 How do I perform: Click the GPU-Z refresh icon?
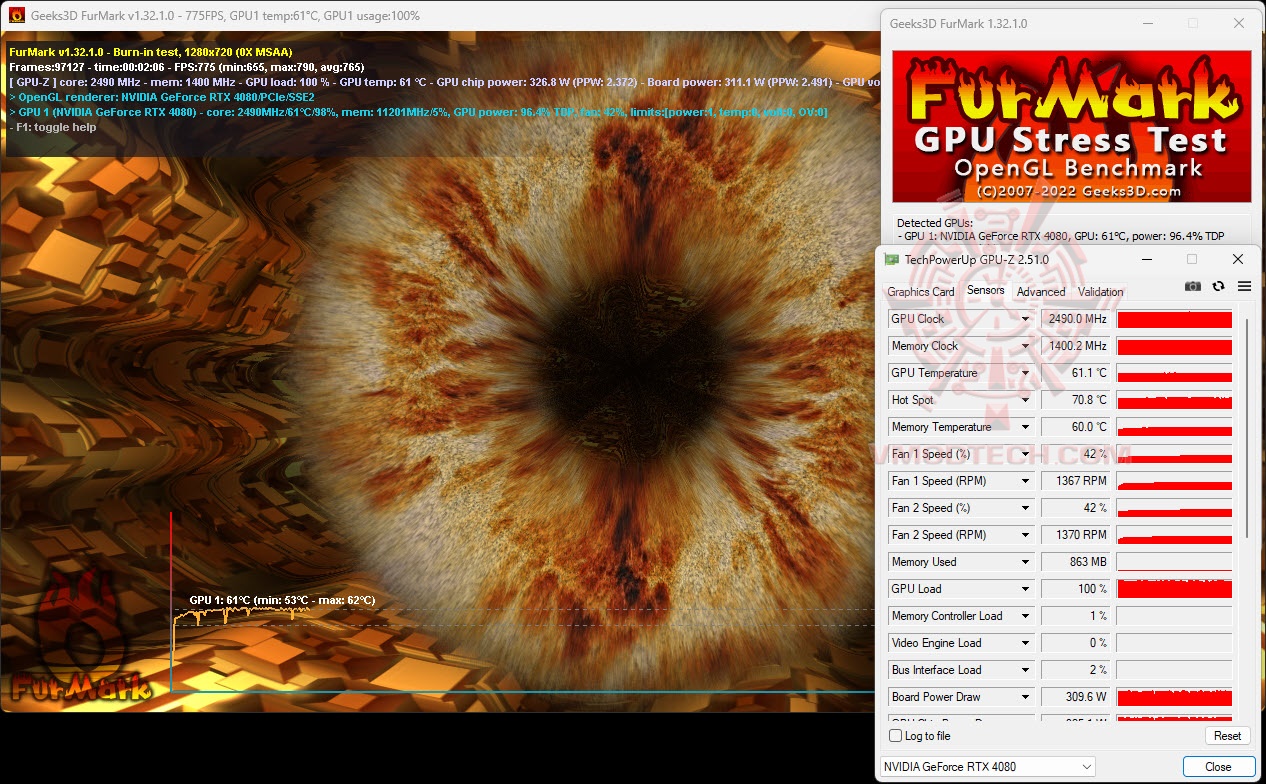point(1218,286)
